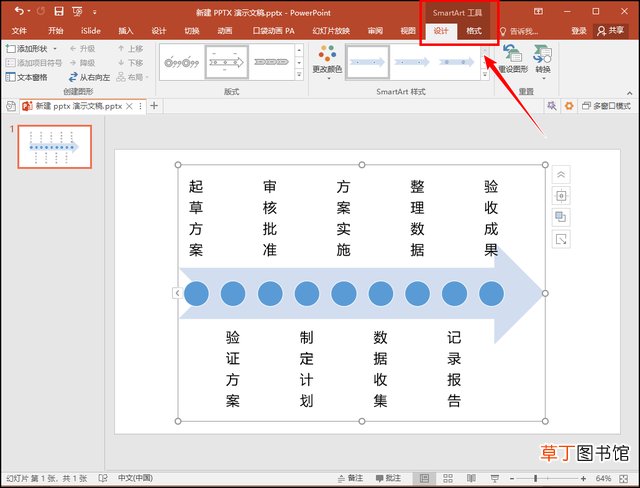This screenshot has width=640, height=488.
Task: Toggle 多窗口模式 (multi-window mode)
Action: [x=607, y=106]
